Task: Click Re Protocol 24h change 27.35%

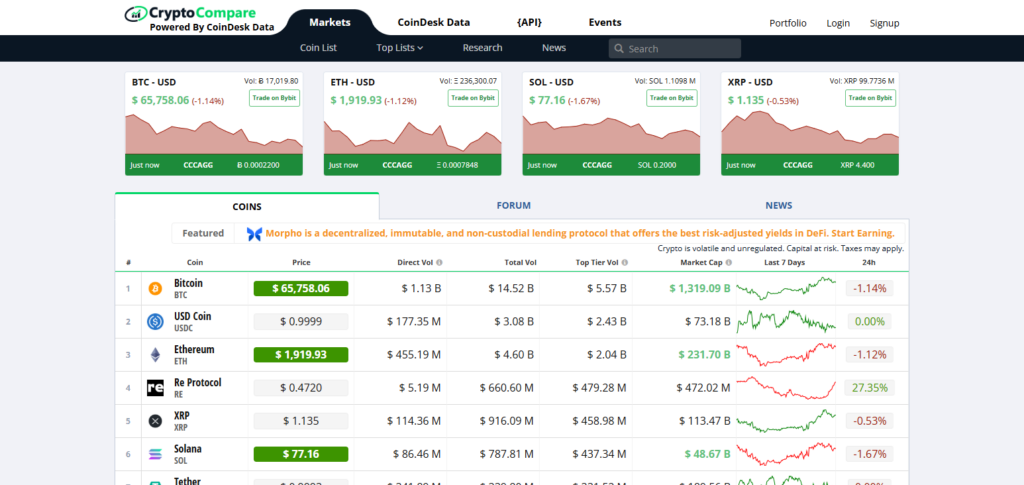Action: (869, 388)
